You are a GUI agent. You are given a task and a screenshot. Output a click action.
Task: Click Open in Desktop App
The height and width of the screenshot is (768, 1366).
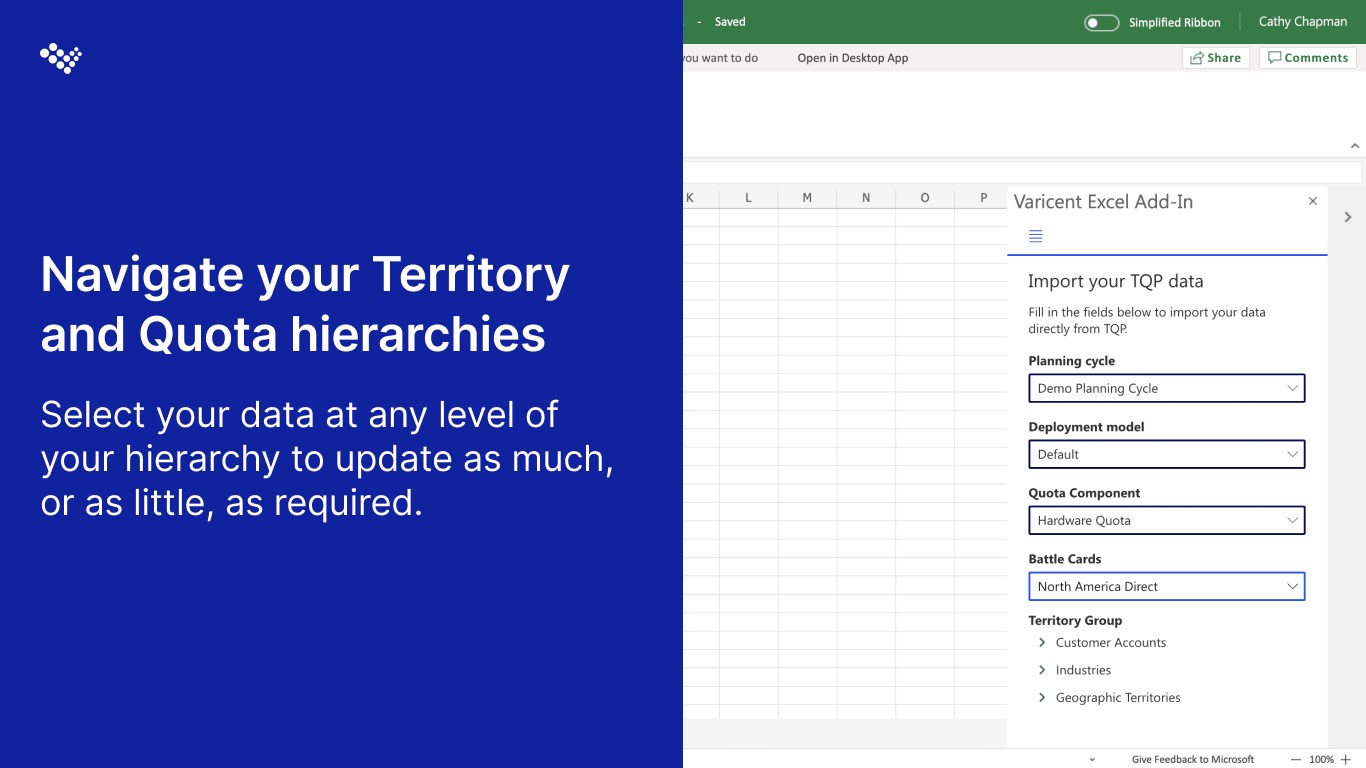pyautogui.click(x=853, y=58)
